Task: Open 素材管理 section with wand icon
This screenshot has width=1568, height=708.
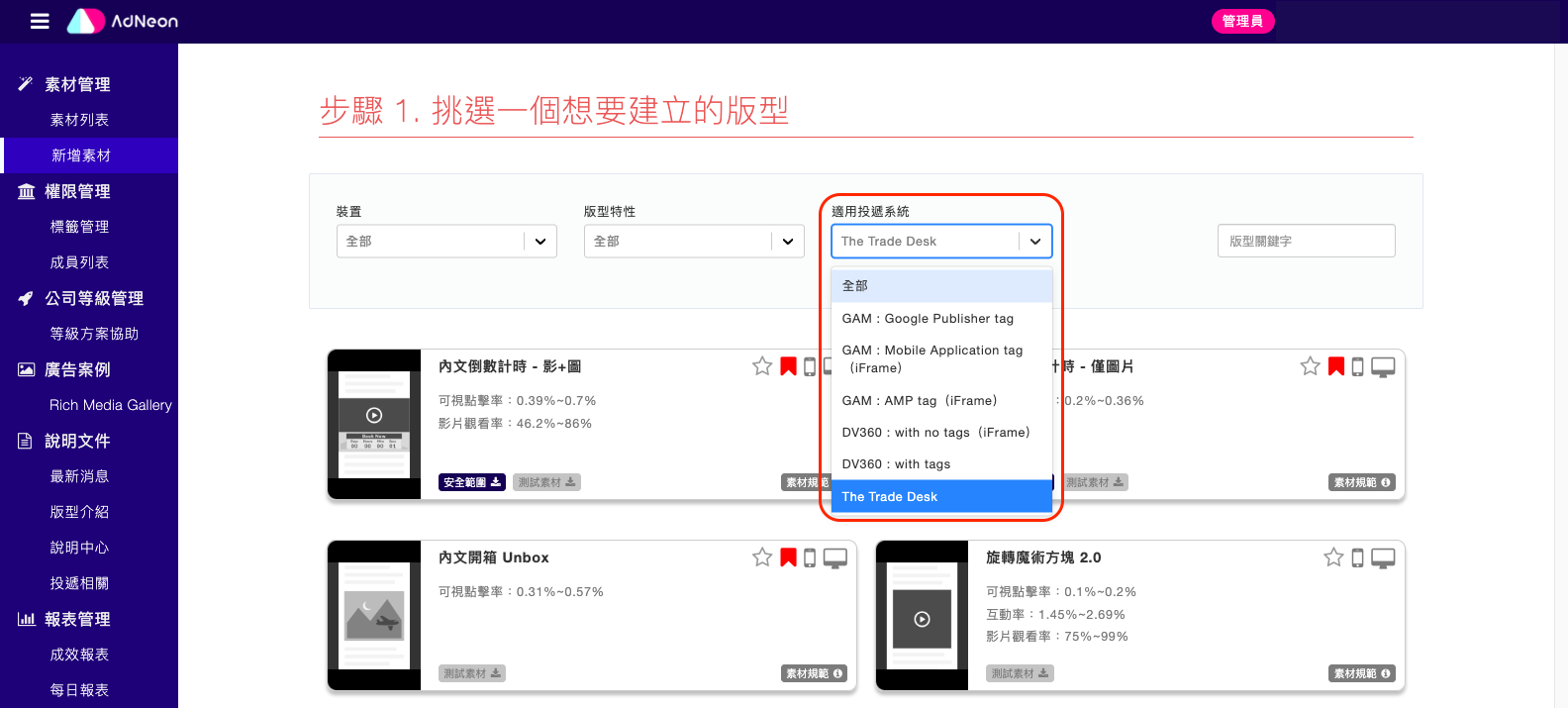Action: point(77,84)
